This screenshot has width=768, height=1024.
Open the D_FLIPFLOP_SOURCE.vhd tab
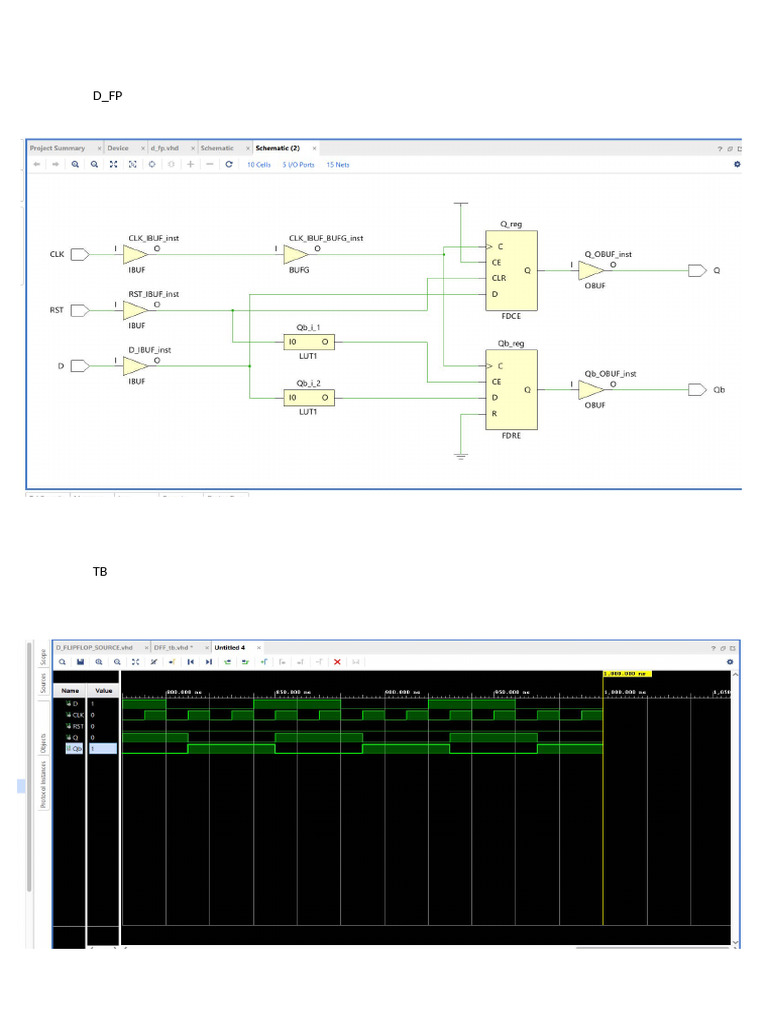(94, 648)
